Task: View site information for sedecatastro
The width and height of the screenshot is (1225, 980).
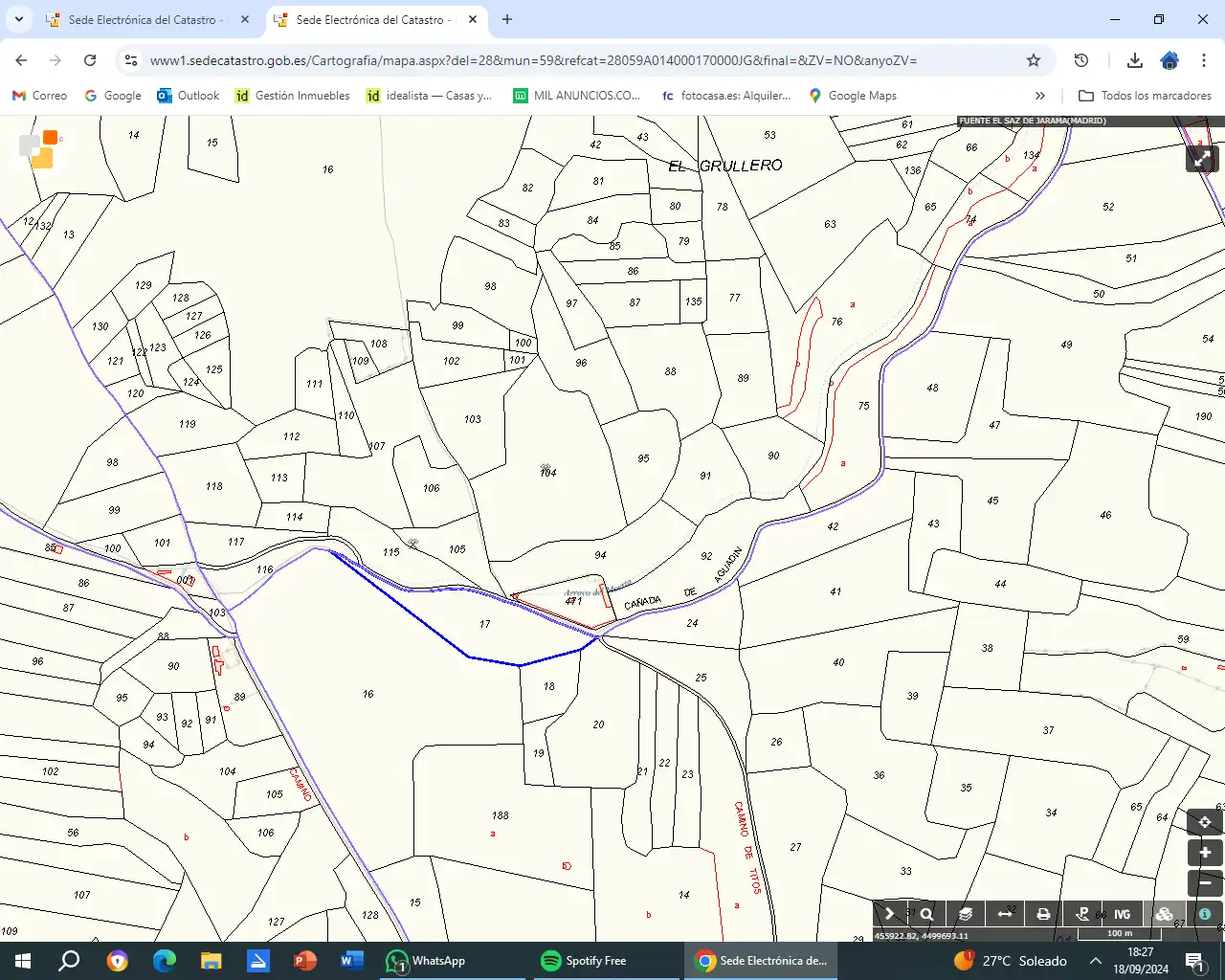Action: point(131,60)
